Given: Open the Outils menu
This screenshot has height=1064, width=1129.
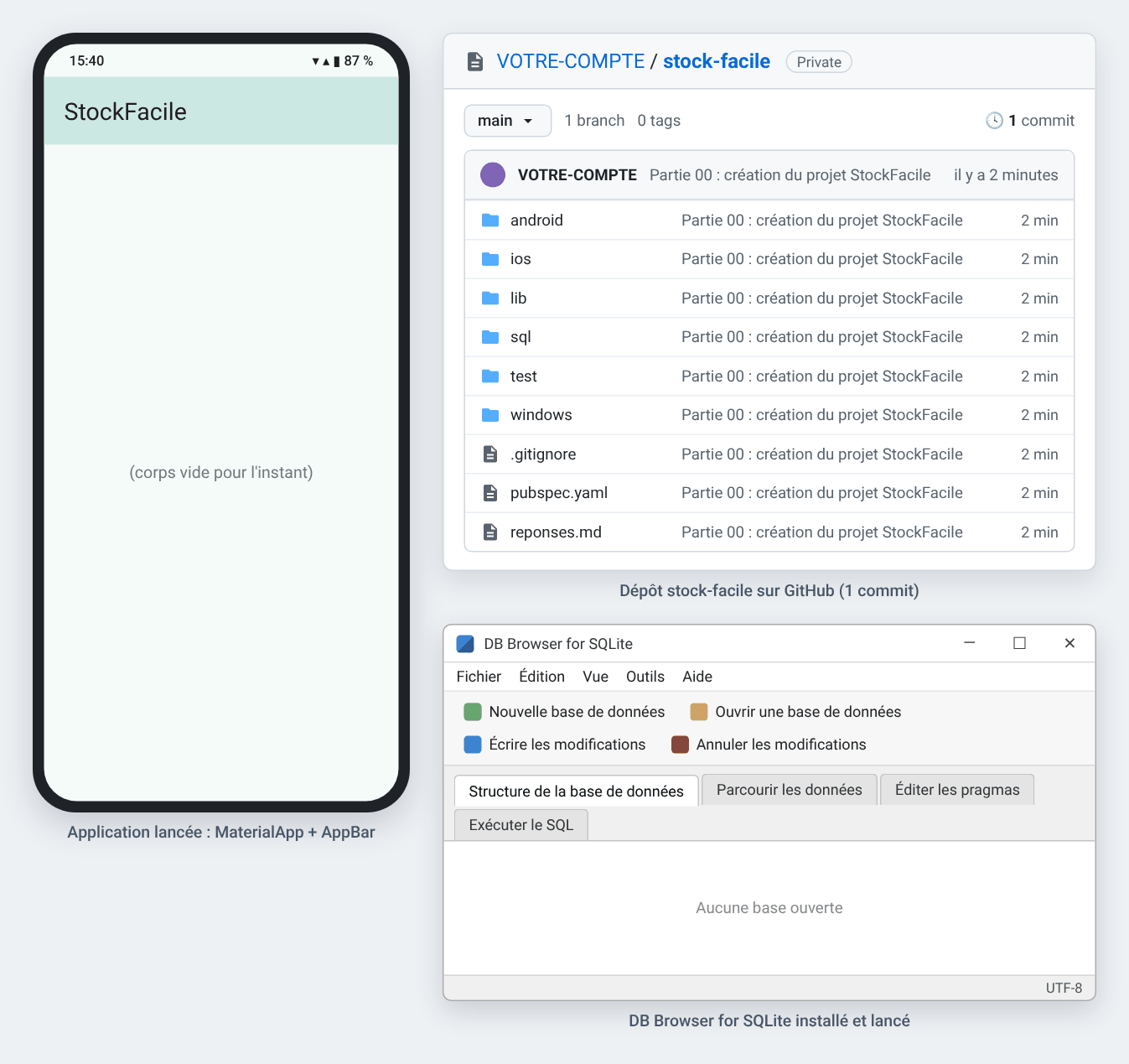Looking at the screenshot, I should [x=645, y=677].
